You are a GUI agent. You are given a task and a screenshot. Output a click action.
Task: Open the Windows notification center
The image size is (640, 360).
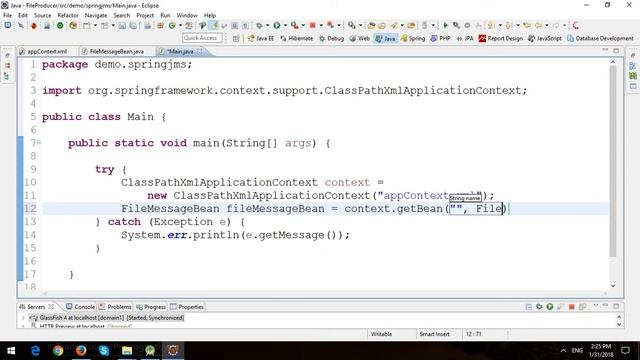625,350
